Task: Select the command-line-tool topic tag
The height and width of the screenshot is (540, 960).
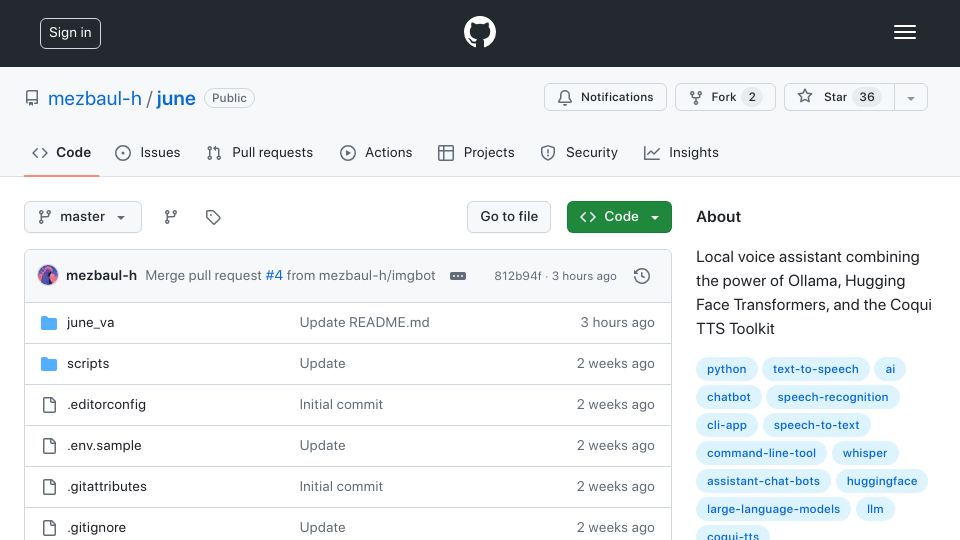Action: 761,453
